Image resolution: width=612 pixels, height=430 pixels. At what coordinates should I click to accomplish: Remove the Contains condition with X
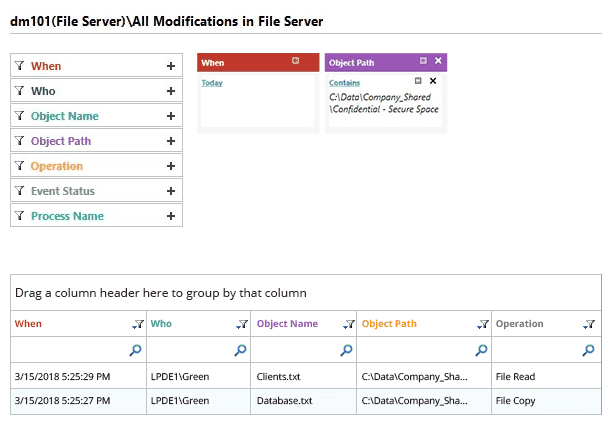(433, 81)
